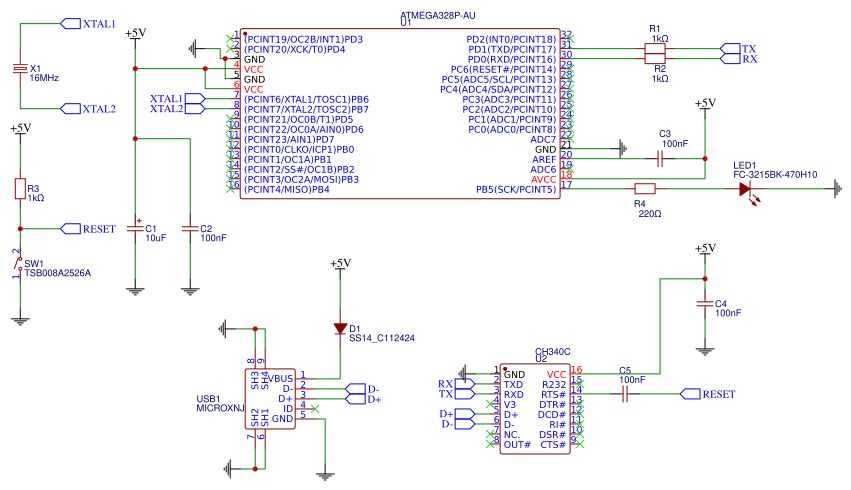
Task: Click the C3 capacitor symbol at AREF
Action: (x=660, y=159)
